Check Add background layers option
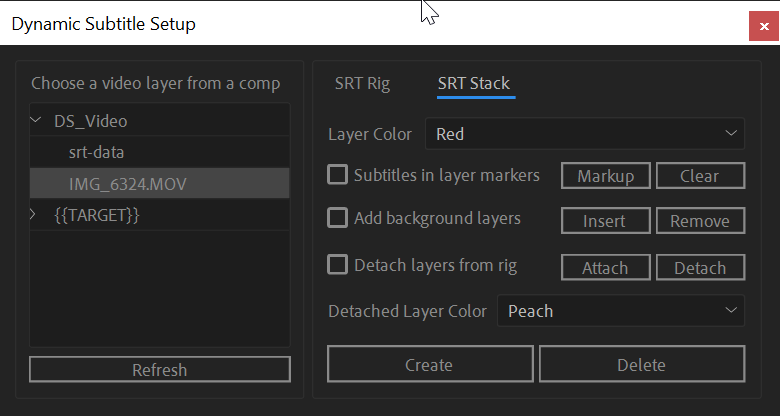This screenshot has height=416, width=780. 337,218
